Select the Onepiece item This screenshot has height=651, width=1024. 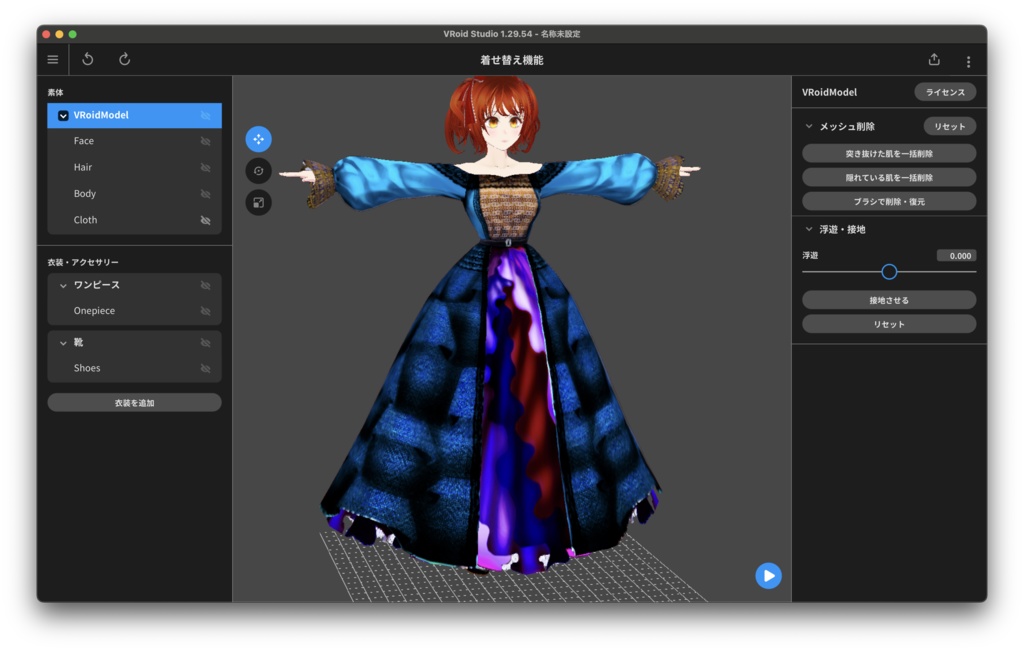[x=135, y=311]
